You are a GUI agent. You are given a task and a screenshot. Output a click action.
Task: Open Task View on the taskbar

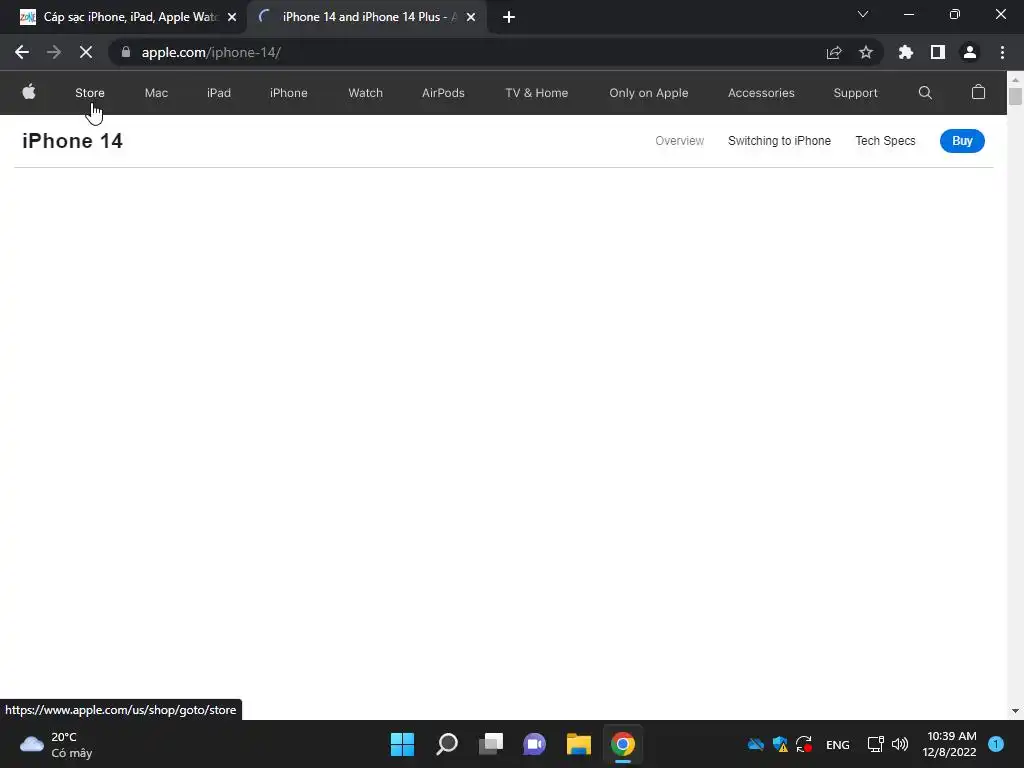click(x=490, y=744)
